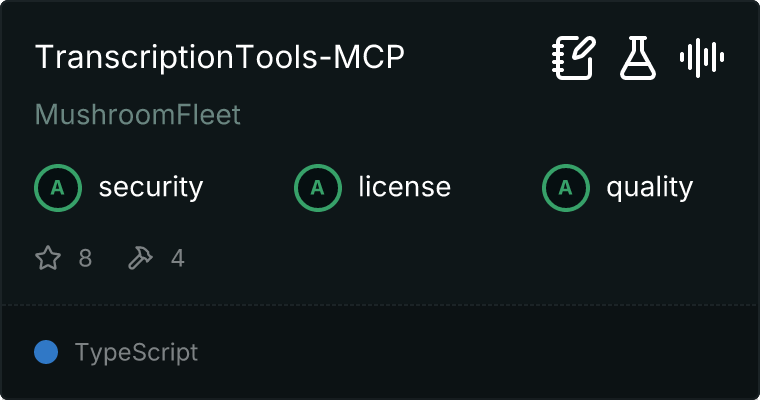Click the audio waveform icon
760x400 pixels.
pos(702,58)
